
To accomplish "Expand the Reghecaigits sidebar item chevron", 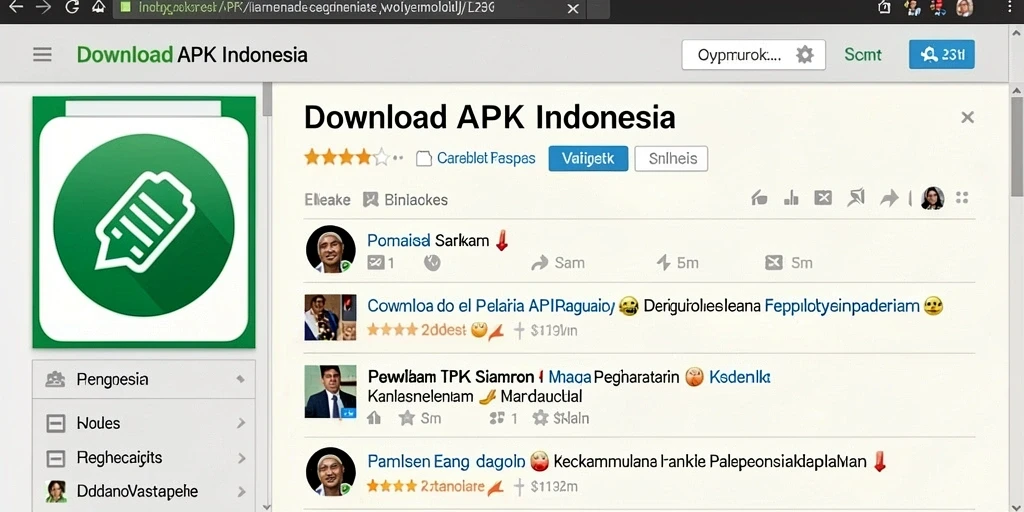I will (x=241, y=458).
